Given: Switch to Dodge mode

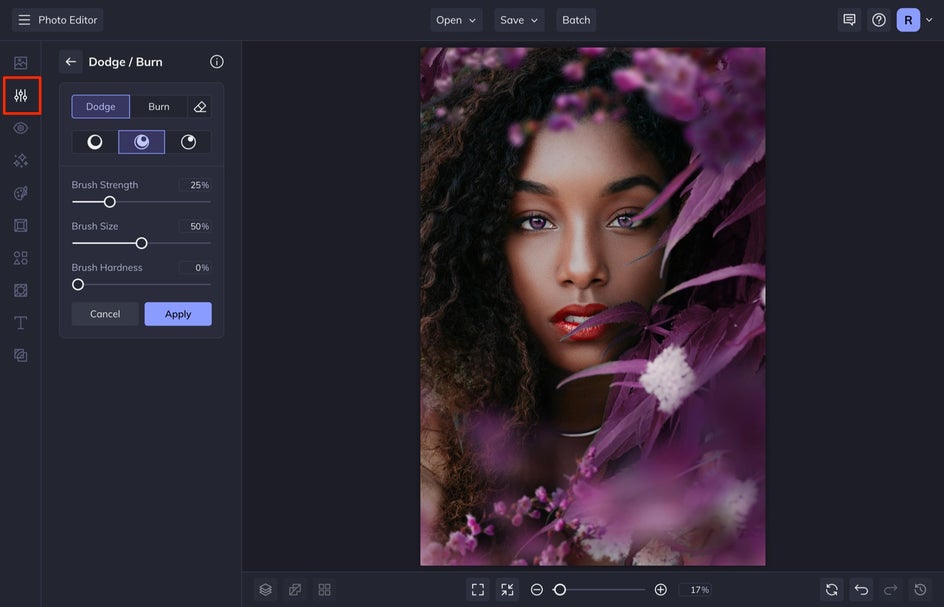Looking at the screenshot, I should pos(101,107).
